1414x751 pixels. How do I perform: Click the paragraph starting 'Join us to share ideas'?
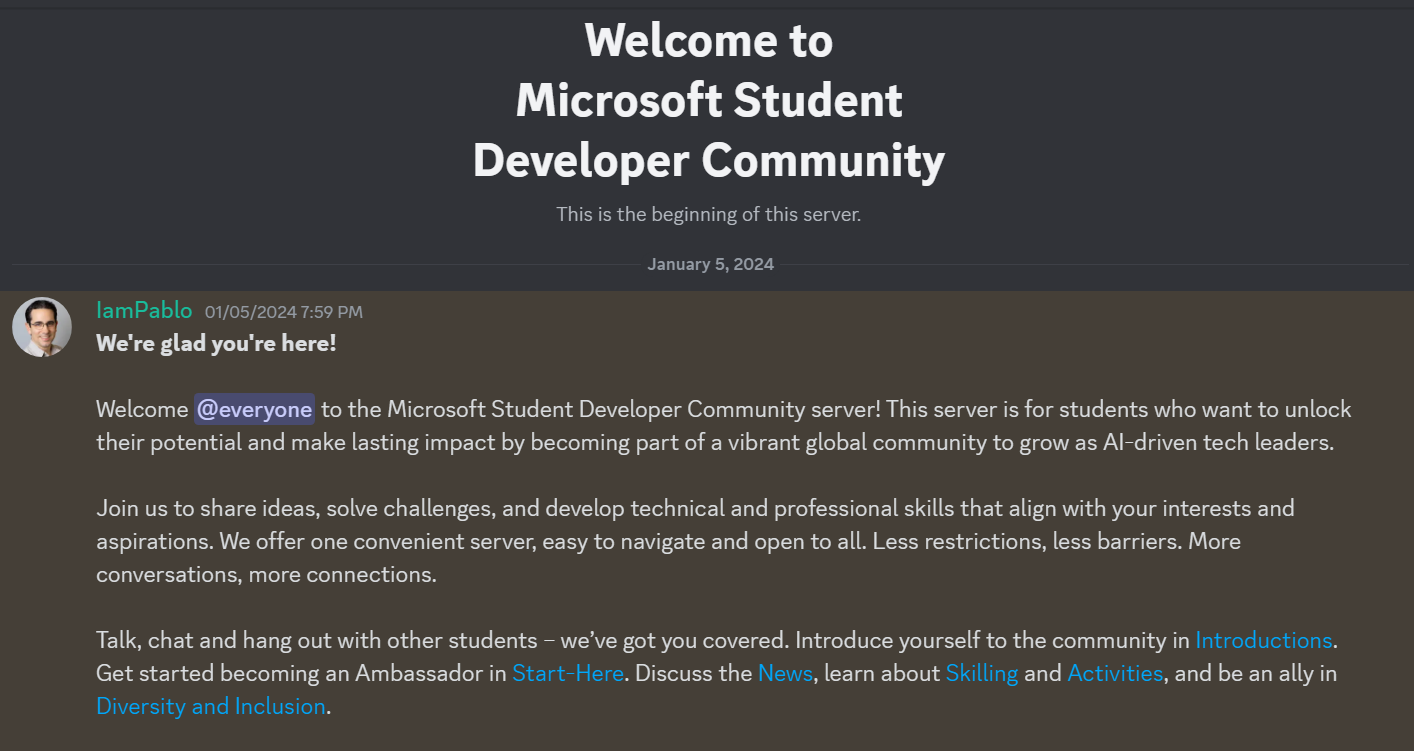click(x=696, y=541)
